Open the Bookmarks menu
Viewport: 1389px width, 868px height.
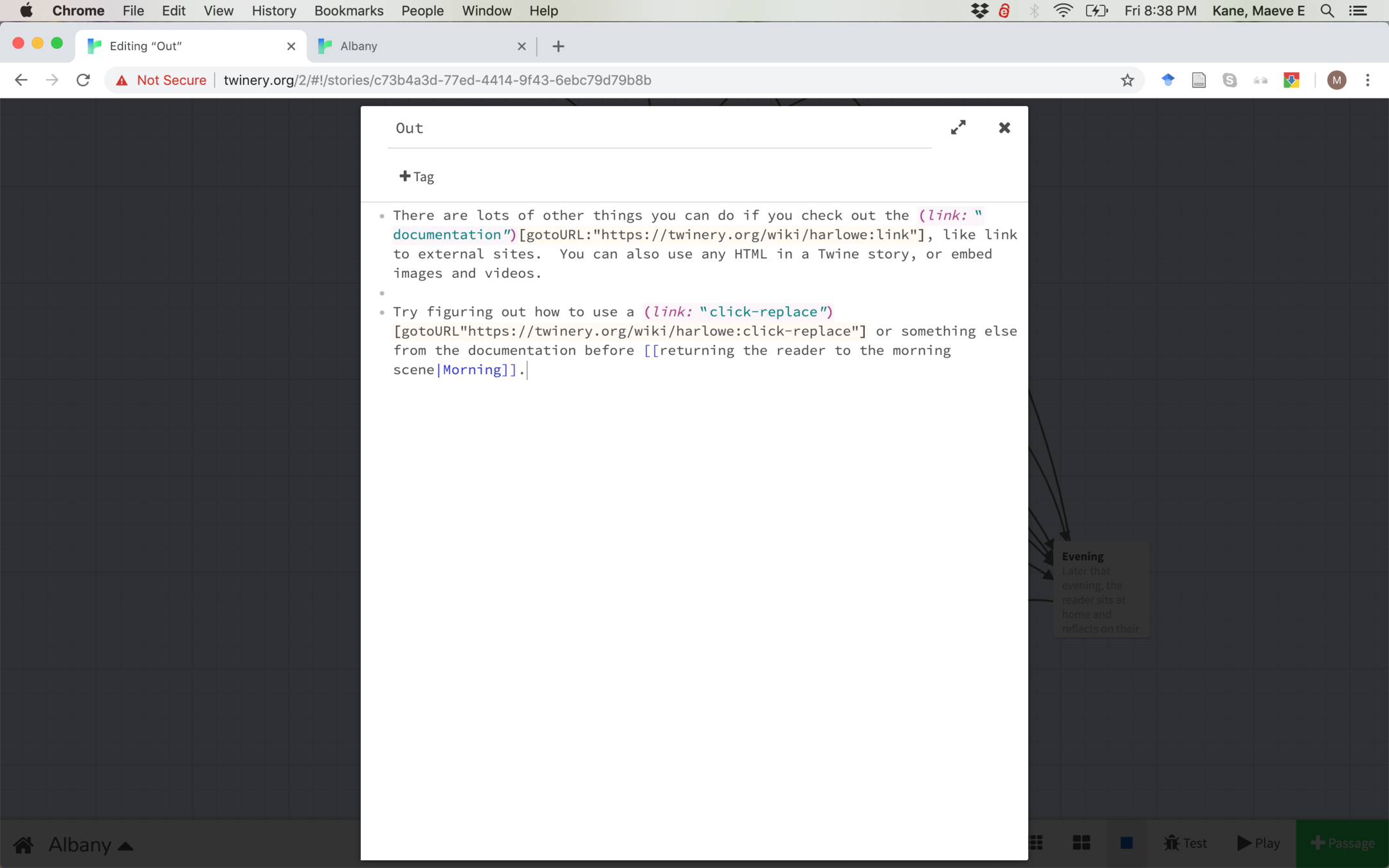[x=349, y=11]
